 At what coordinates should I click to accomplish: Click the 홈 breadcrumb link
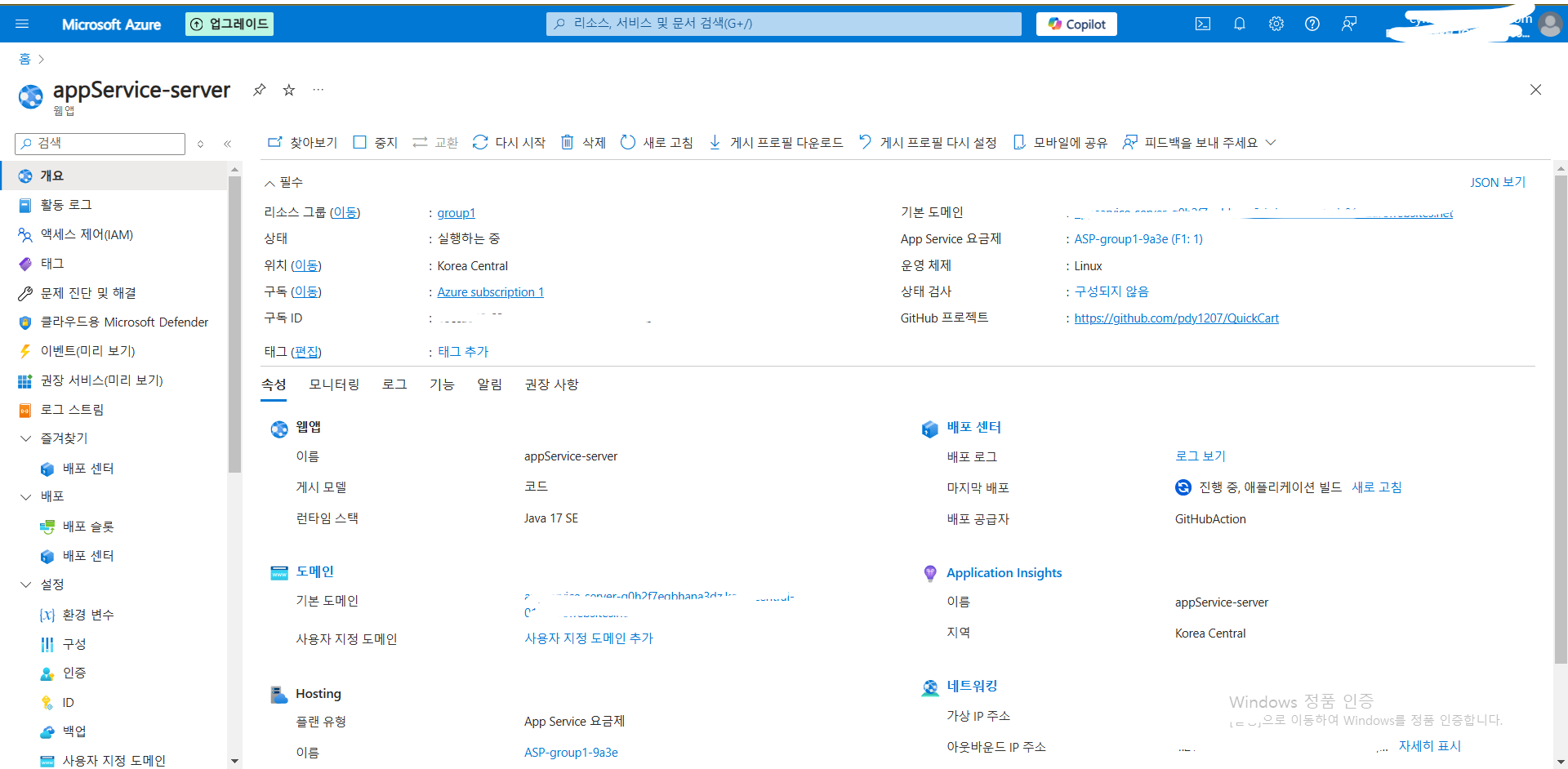coord(24,59)
